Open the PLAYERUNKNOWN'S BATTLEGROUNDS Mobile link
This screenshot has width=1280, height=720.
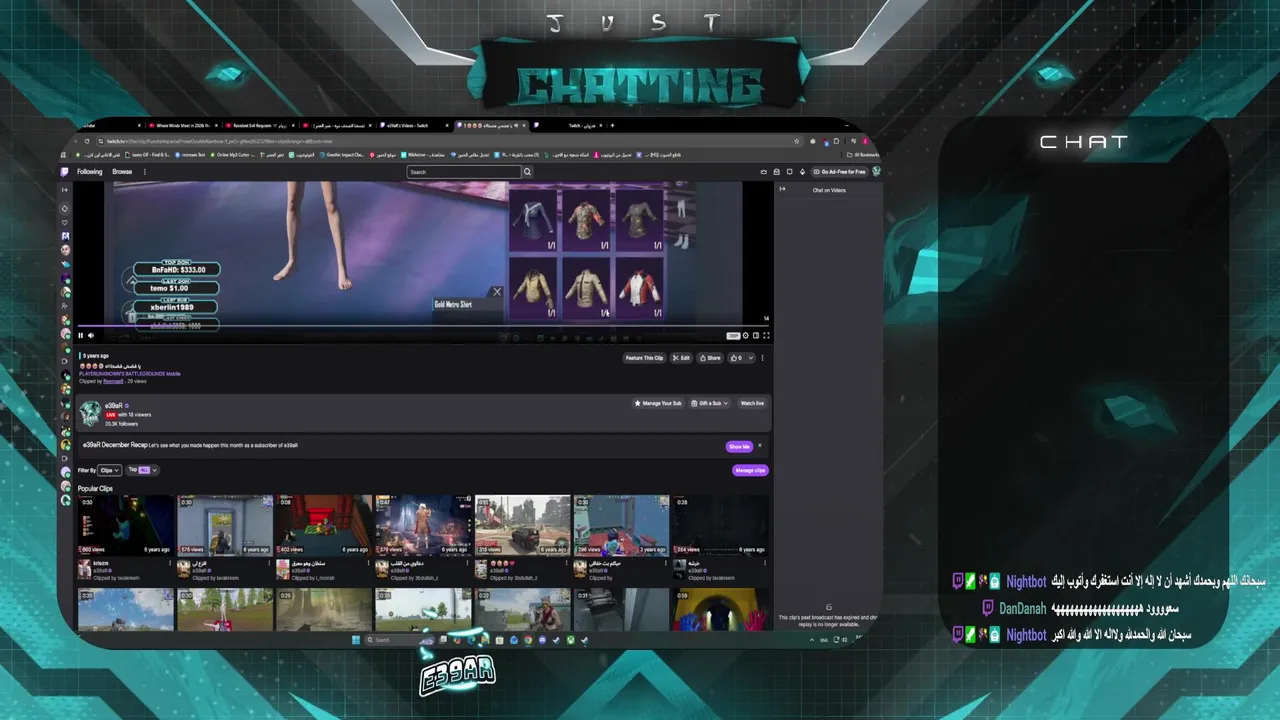130,374
